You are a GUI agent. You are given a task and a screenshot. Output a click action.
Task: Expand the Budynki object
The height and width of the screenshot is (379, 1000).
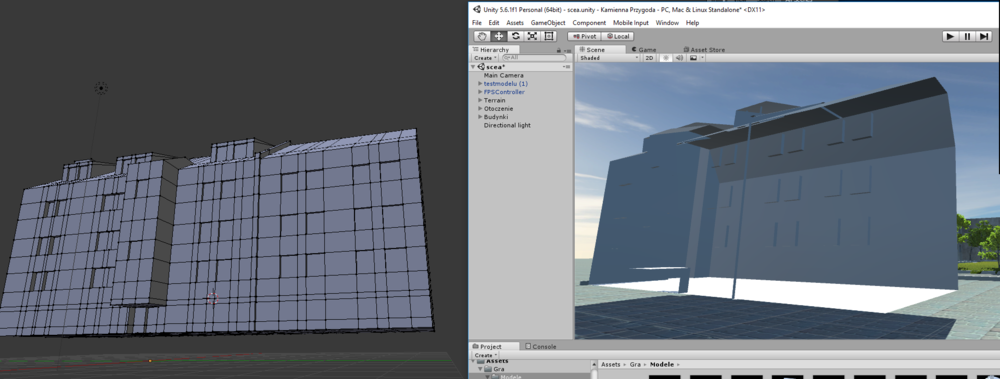tap(480, 117)
